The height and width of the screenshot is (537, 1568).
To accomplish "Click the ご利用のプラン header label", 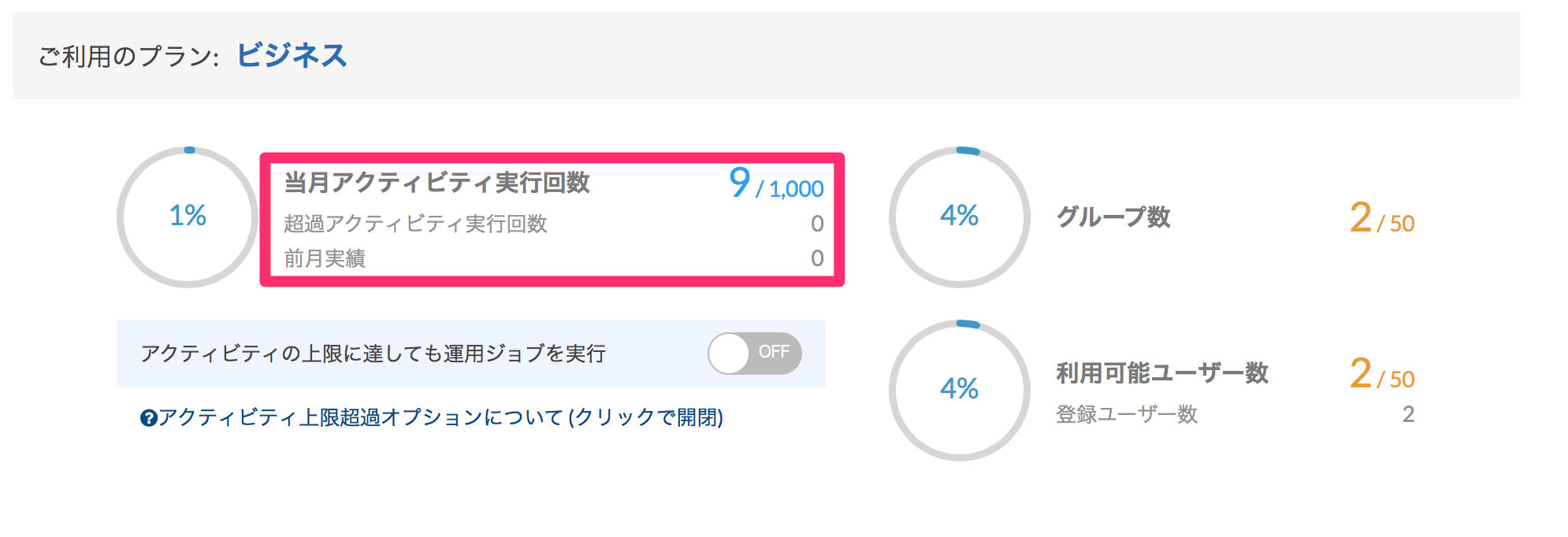I will tap(128, 57).
